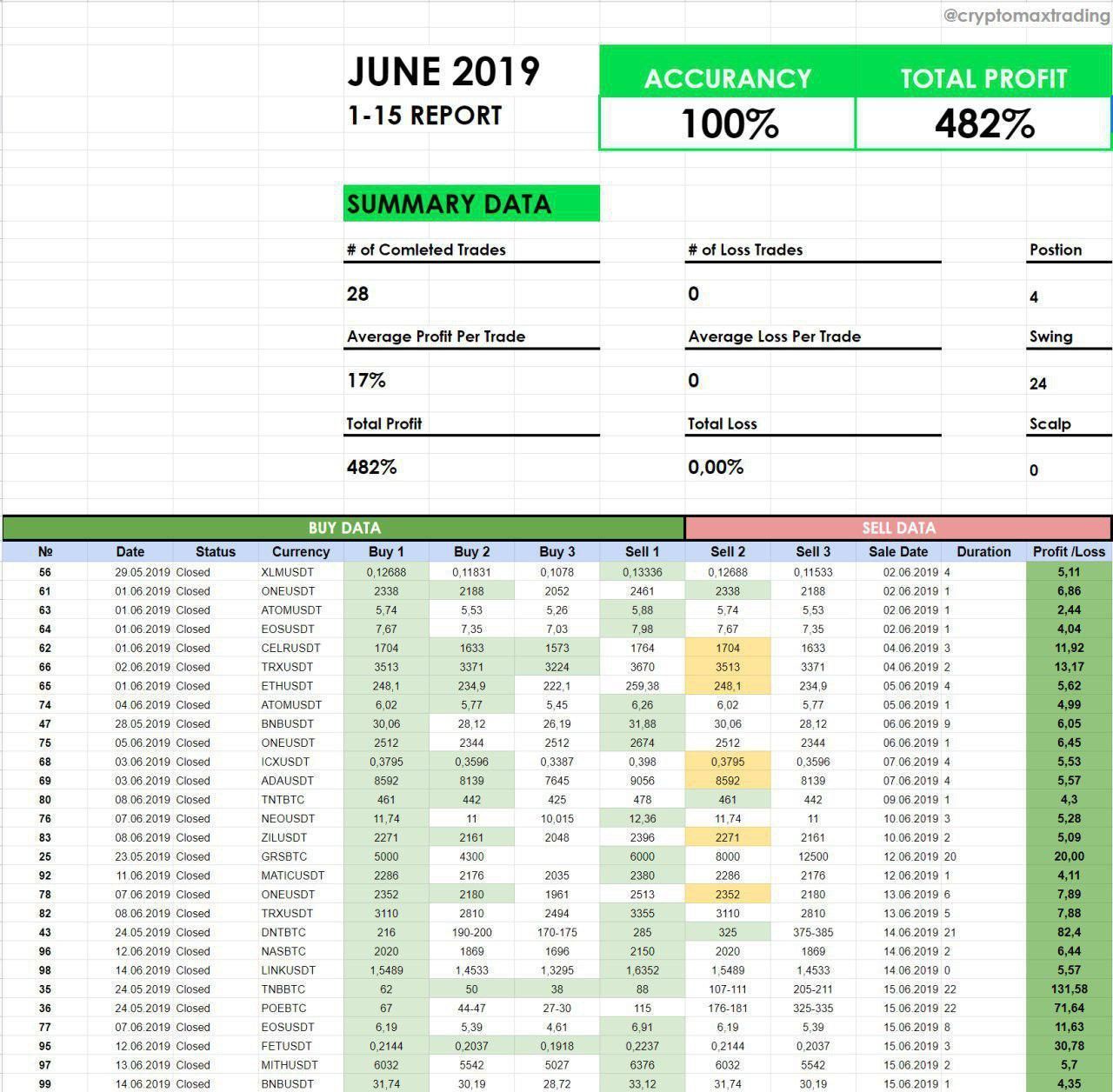Click the Buy 2 column header

coord(471,551)
